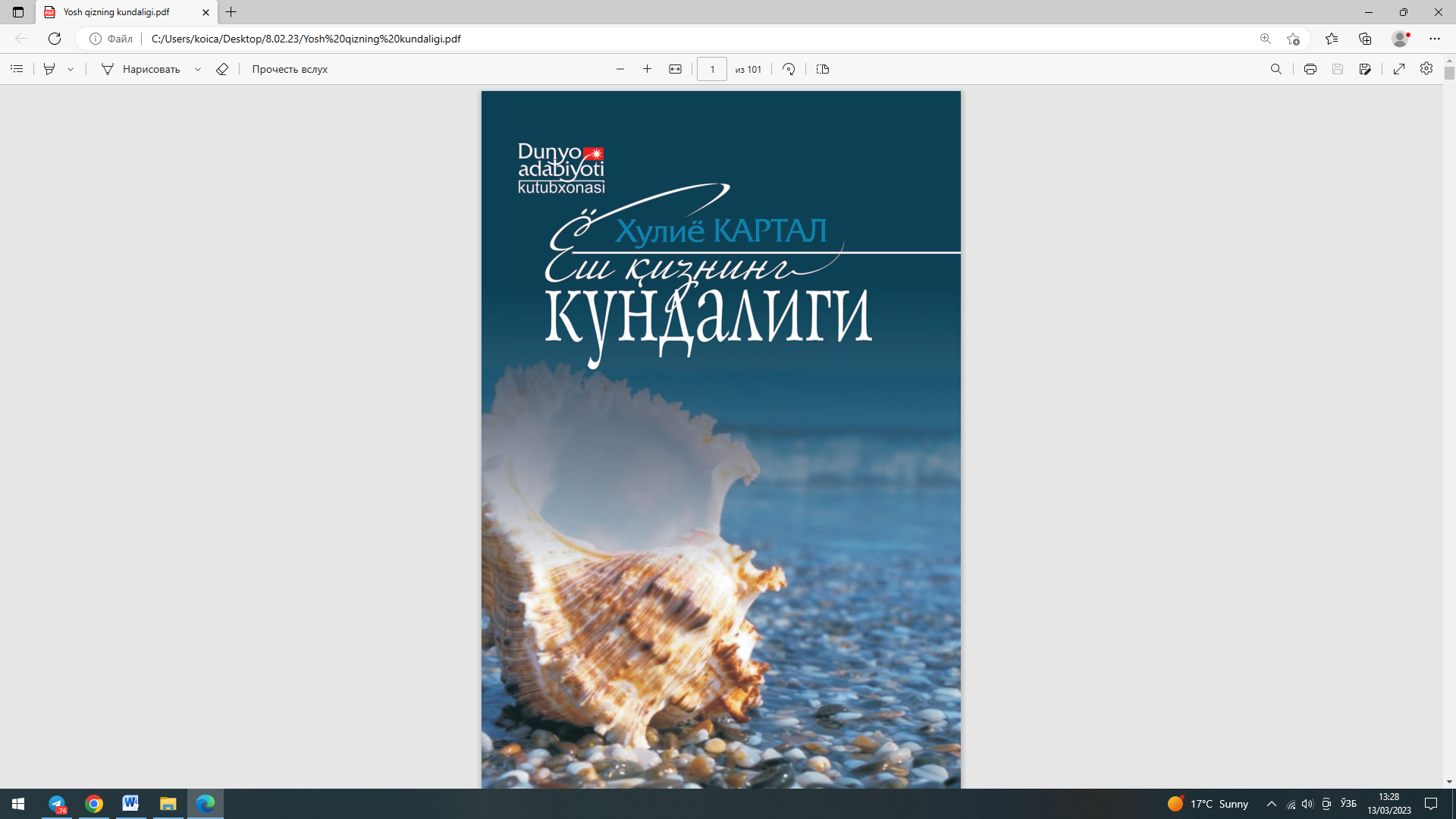1456x819 pixels.
Task: Enter PDF full screen mode
Action: coord(1399,69)
